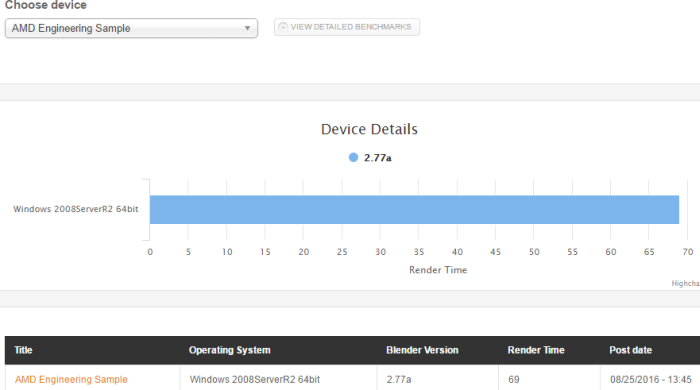Click the Device Details chart title
700x390 pixels.
point(369,129)
